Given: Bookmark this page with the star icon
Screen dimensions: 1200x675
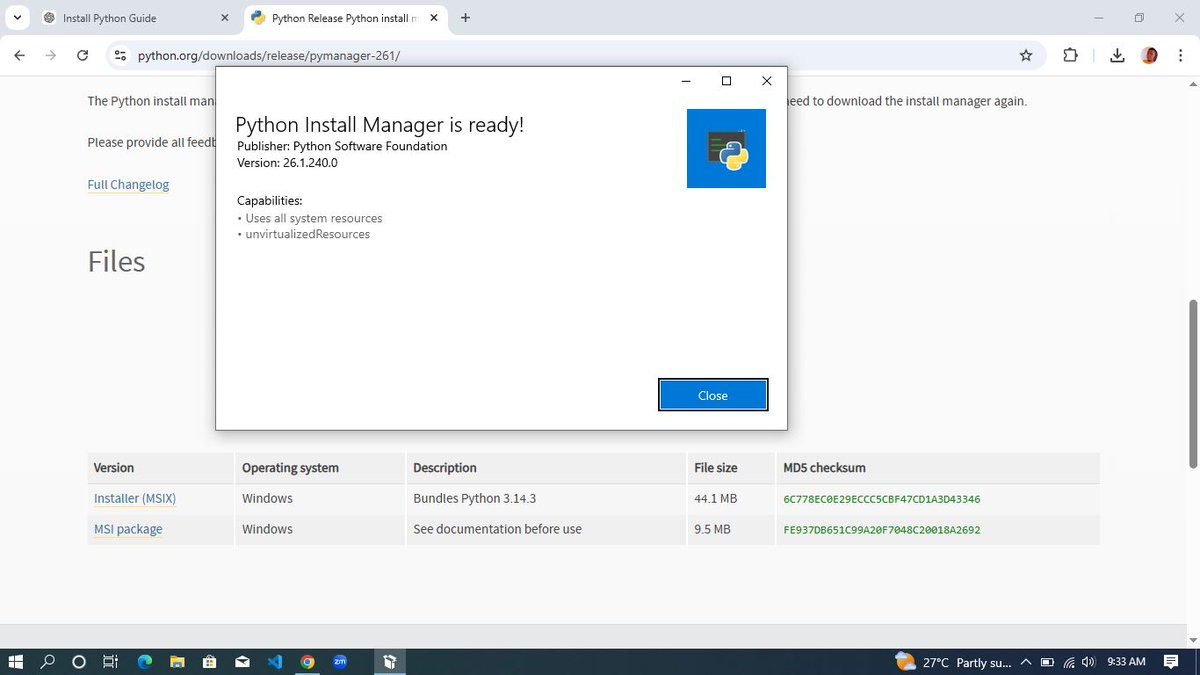Looking at the screenshot, I should click(1026, 56).
